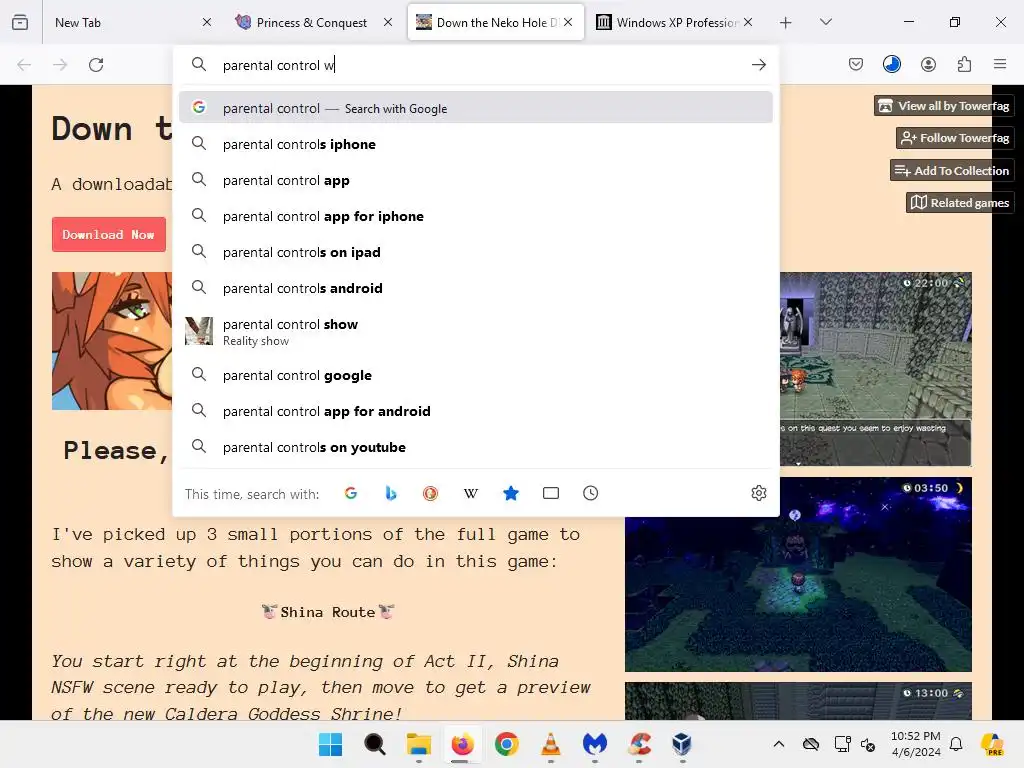Viewport: 1024px width, 768px height.
Task: Open File Explorer from taskbar
Action: [419, 744]
